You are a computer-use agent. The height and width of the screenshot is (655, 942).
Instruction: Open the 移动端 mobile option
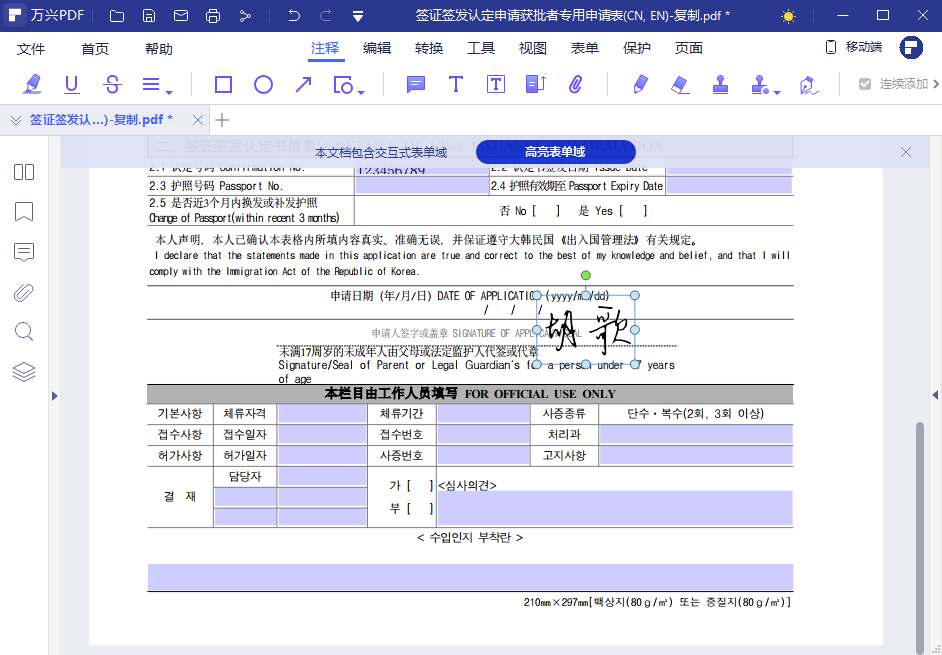click(x=854, y=47)
